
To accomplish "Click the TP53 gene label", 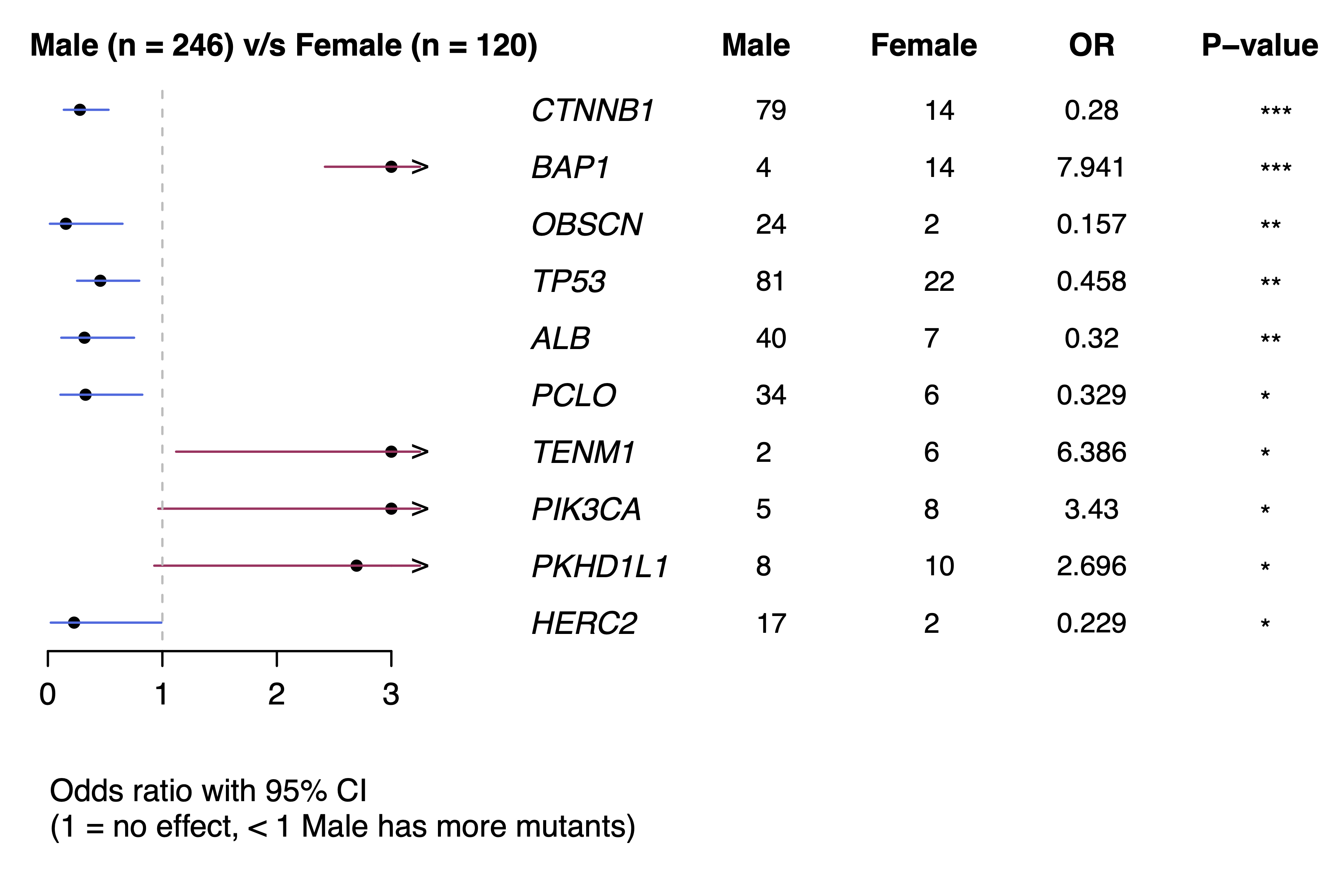I will coord(569,281).
